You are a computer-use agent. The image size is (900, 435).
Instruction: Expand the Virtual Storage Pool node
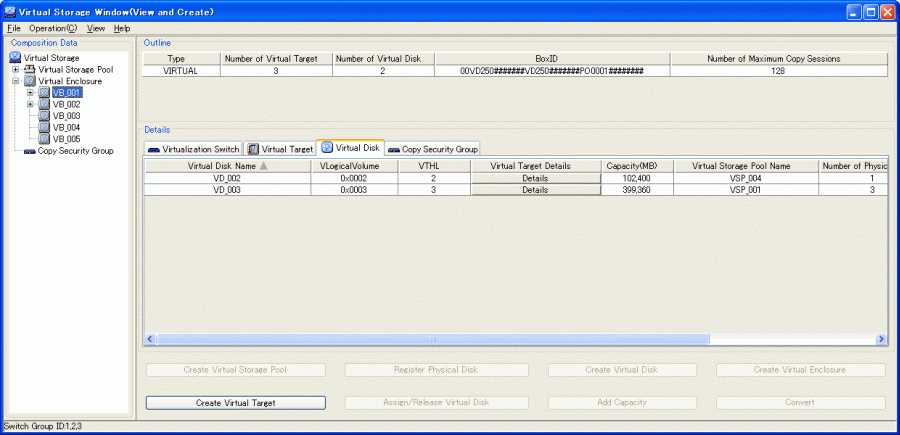15,70
